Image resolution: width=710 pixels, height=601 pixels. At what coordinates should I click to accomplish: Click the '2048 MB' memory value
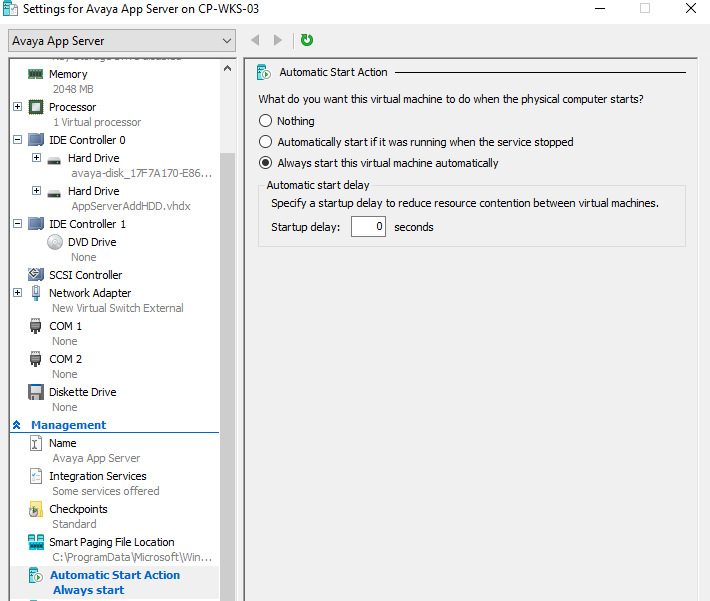click(73, 89)
